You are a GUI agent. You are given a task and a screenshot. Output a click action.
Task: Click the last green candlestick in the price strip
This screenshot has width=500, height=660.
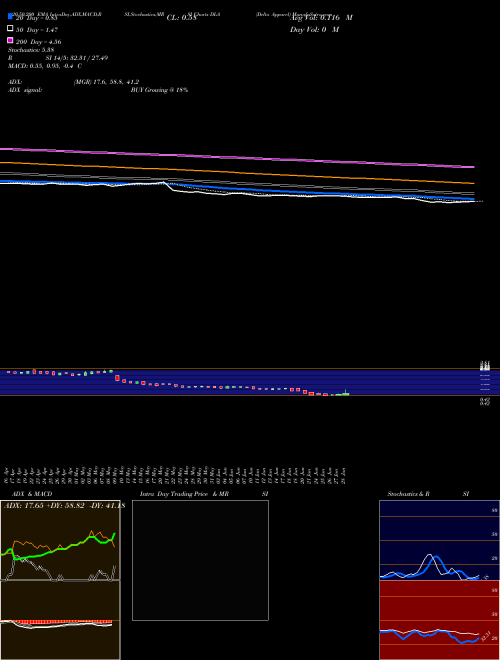346,393
